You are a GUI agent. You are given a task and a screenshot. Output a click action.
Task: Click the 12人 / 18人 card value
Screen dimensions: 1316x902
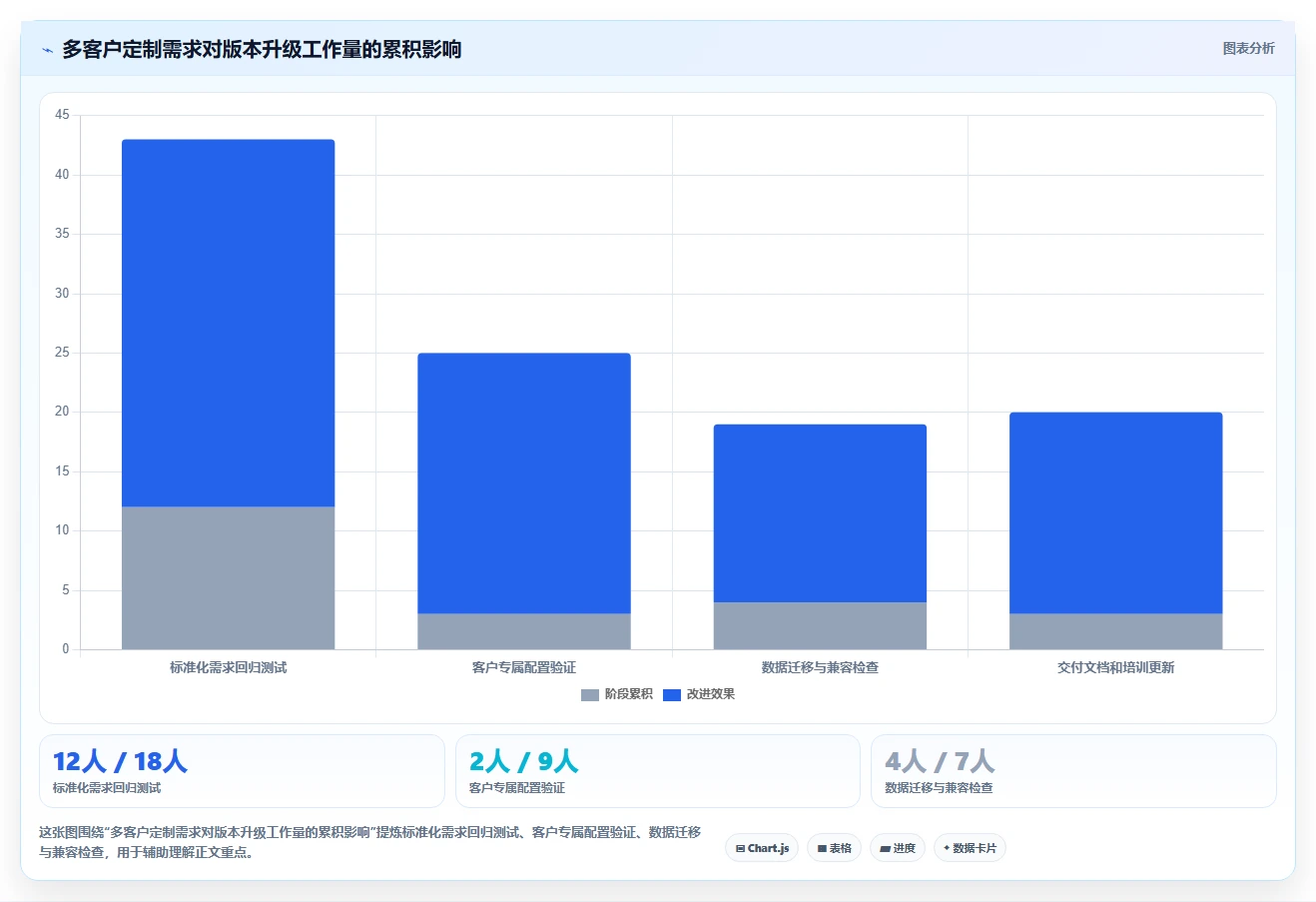(120, 761)
